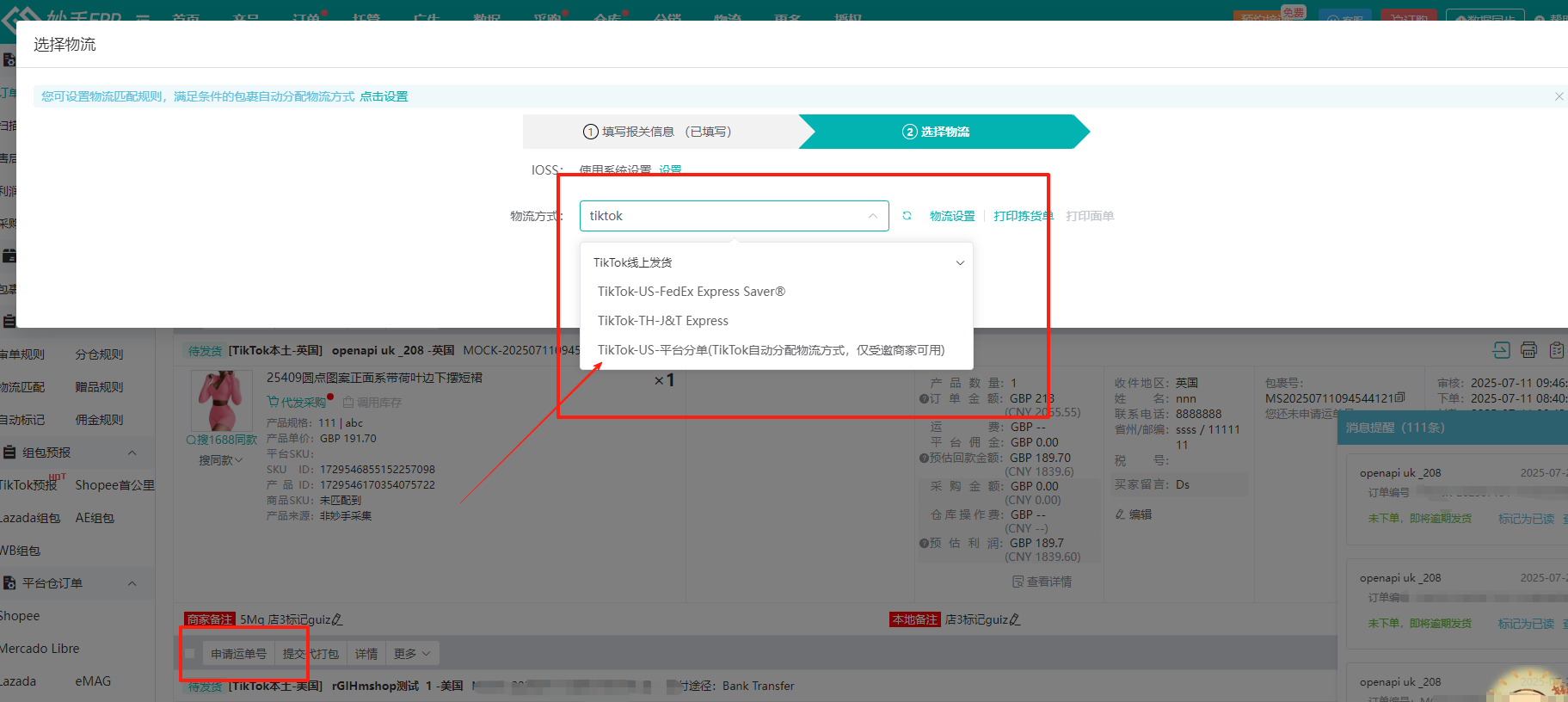Open 物流设置 link

(x=952, y=216)
